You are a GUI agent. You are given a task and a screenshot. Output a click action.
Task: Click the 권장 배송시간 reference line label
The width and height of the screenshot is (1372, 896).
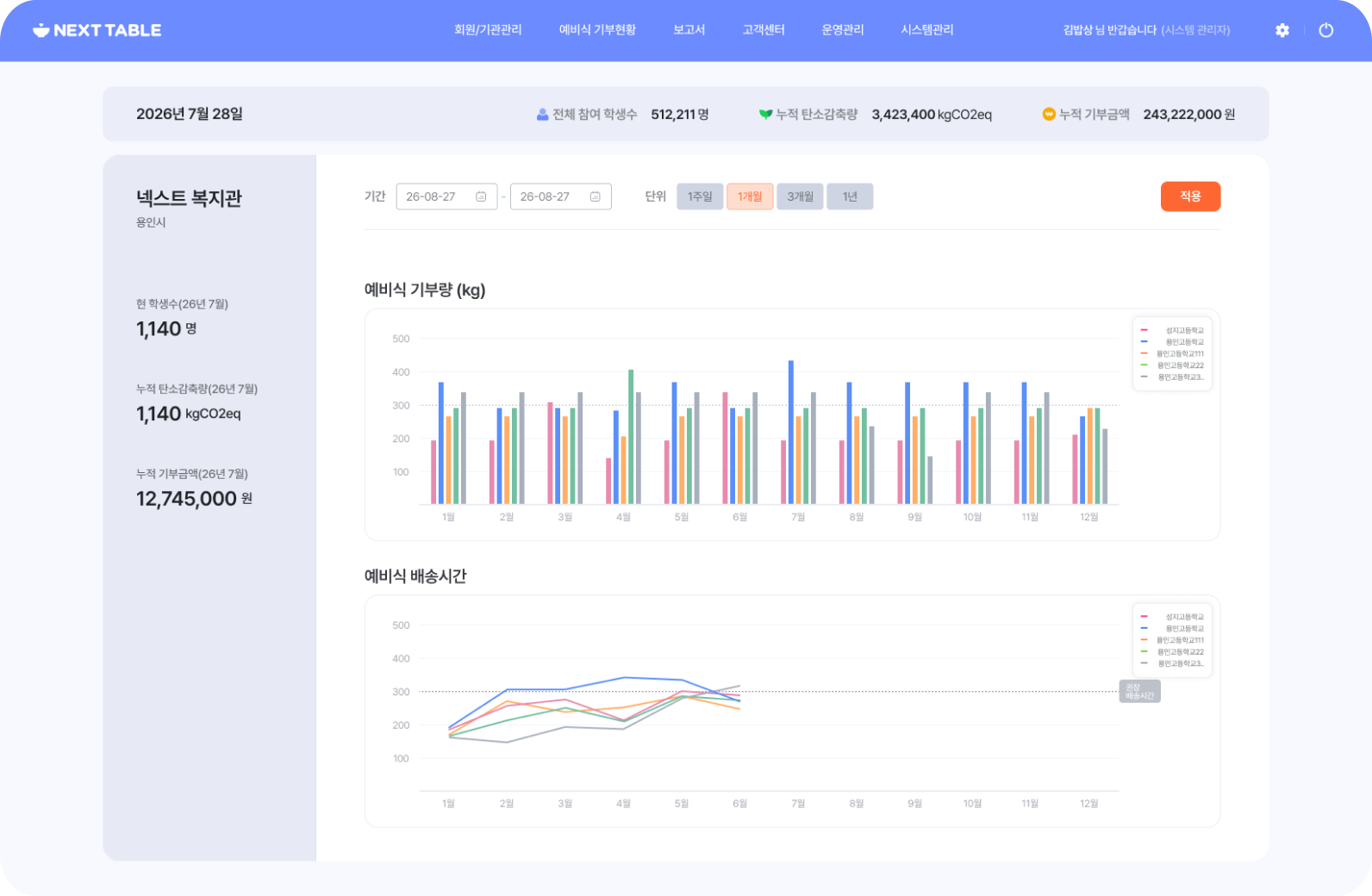1139,691
